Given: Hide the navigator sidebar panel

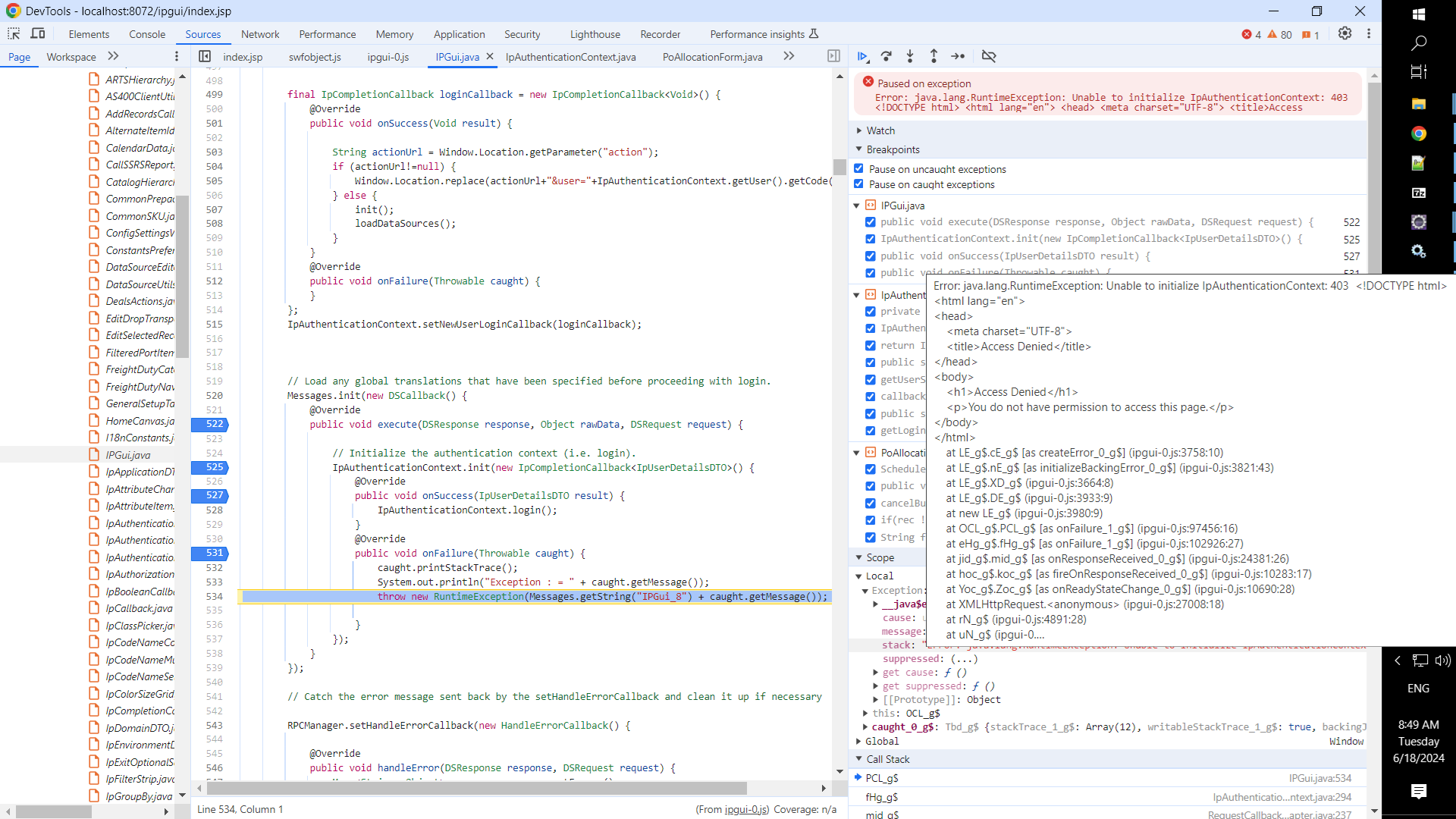Looking at the screenshot, I should click(x=205, y=56).
